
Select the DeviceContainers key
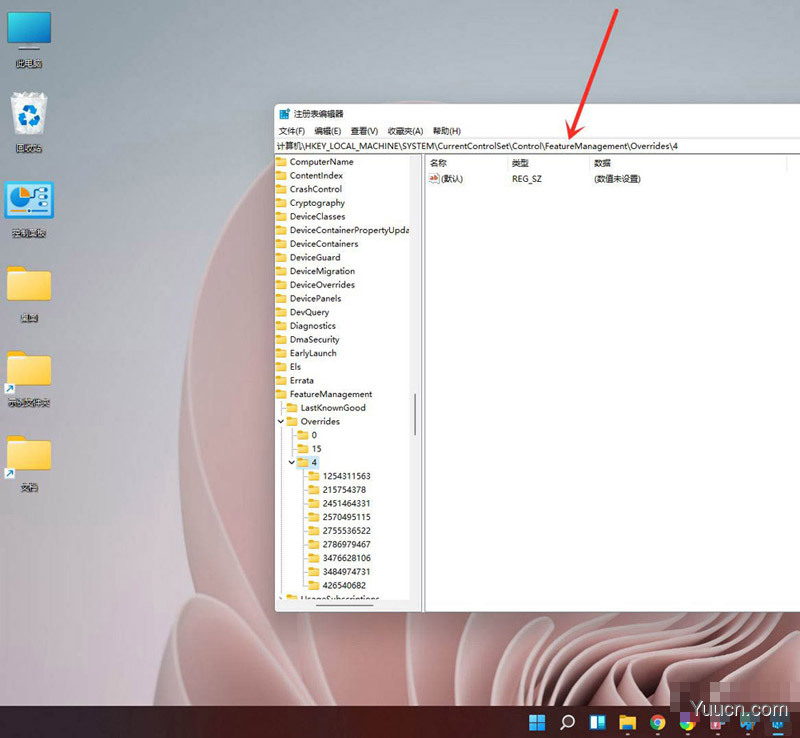[324, 244]
